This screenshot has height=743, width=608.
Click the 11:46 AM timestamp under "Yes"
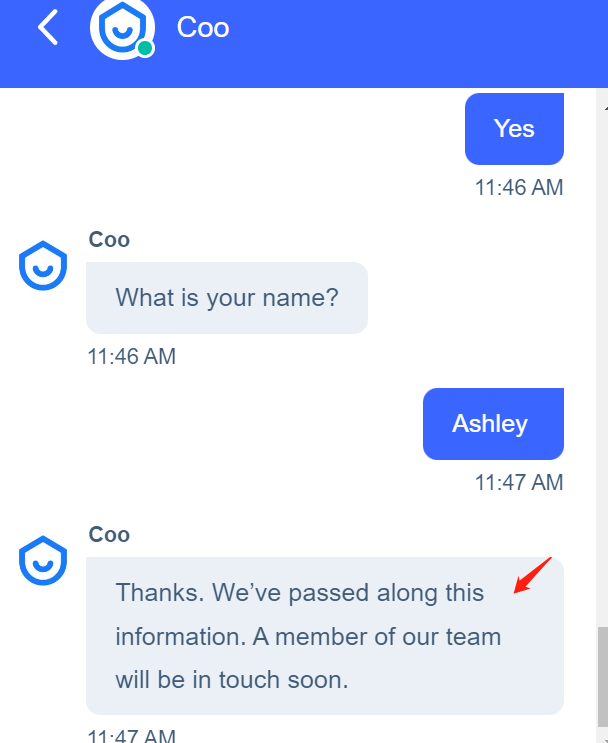pos(519,187)
